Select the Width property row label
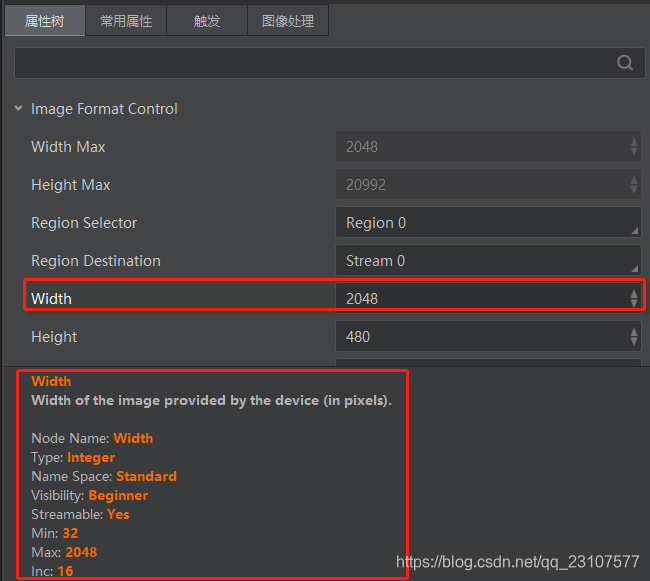 point(51,299)
